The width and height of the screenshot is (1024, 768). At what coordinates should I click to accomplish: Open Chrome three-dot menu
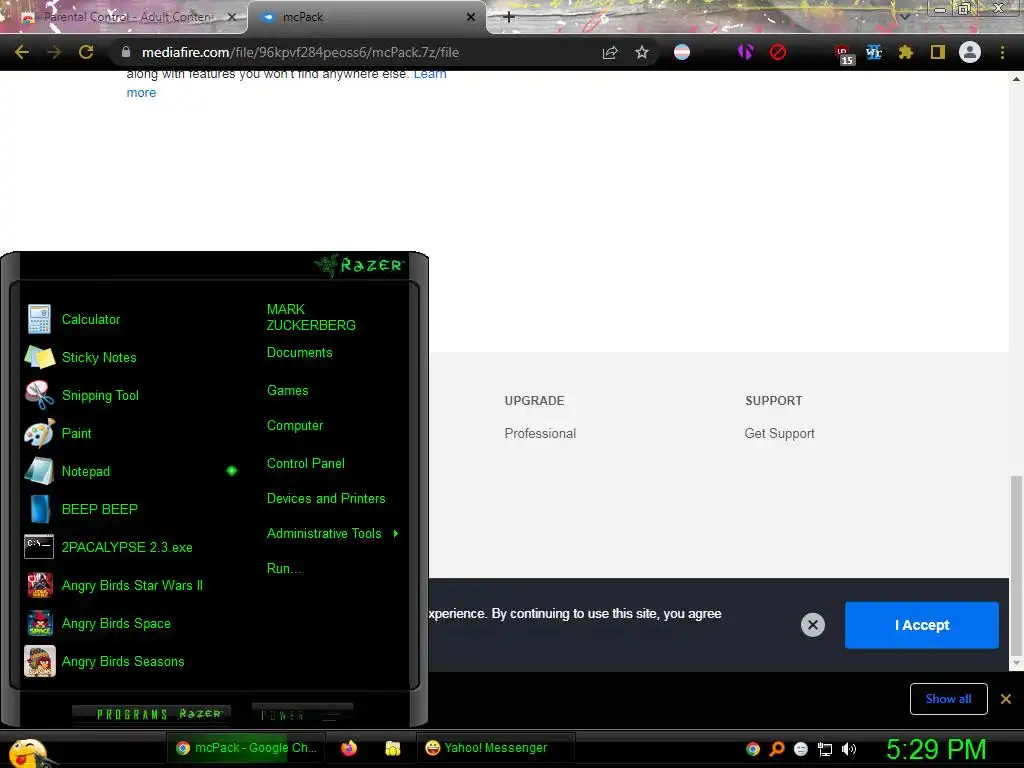point(1002,52)
